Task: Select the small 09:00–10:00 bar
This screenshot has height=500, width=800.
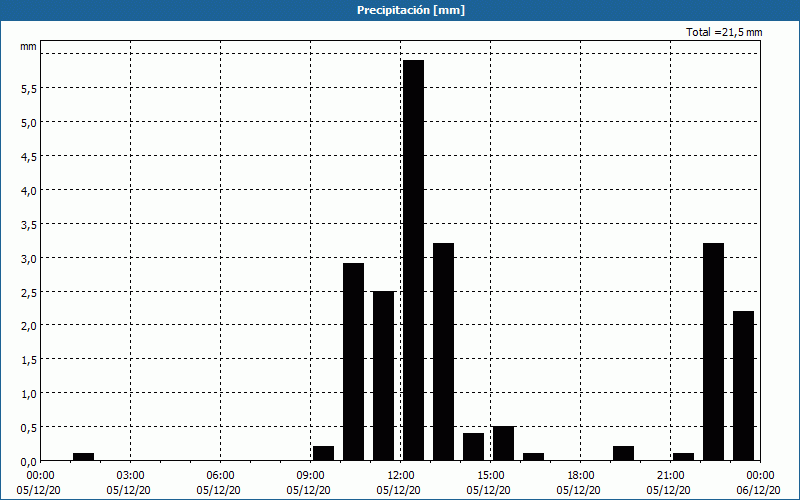Action: [x=323, y=454]
